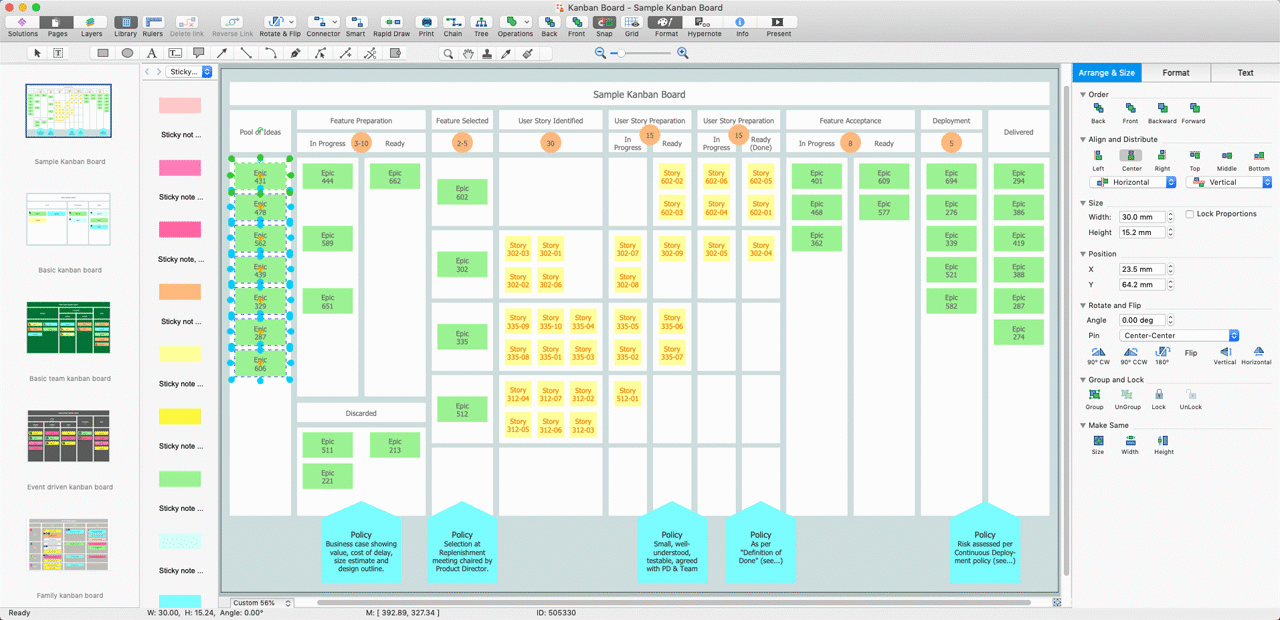This screenshot has width=1280, height=620.
Task: Select the arrow pointer tool
Action: point(38,53)
